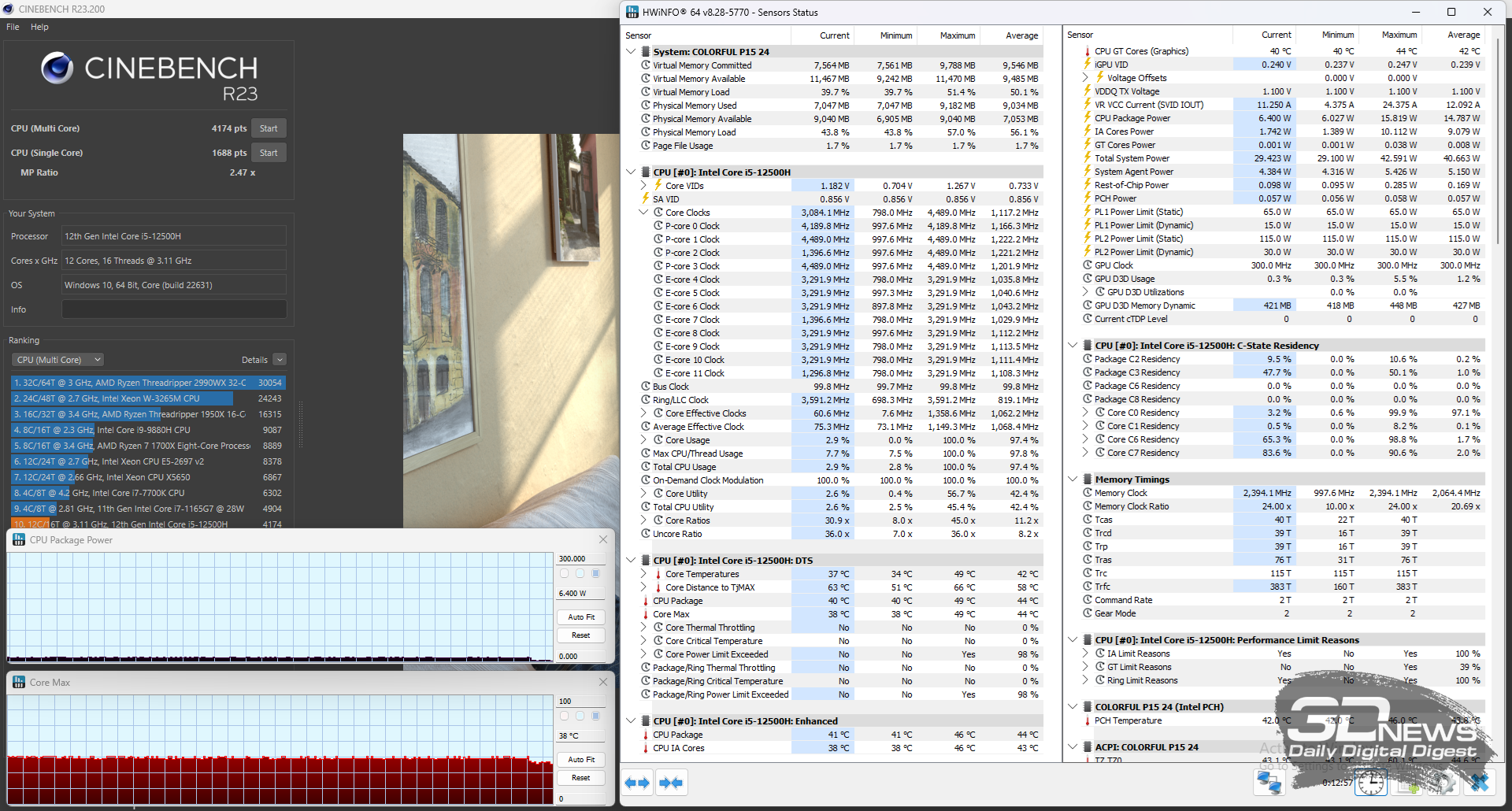Click the thermometer icon beside Core Max row
This screenshot has height=811, width=1512.
pos(646,614)
